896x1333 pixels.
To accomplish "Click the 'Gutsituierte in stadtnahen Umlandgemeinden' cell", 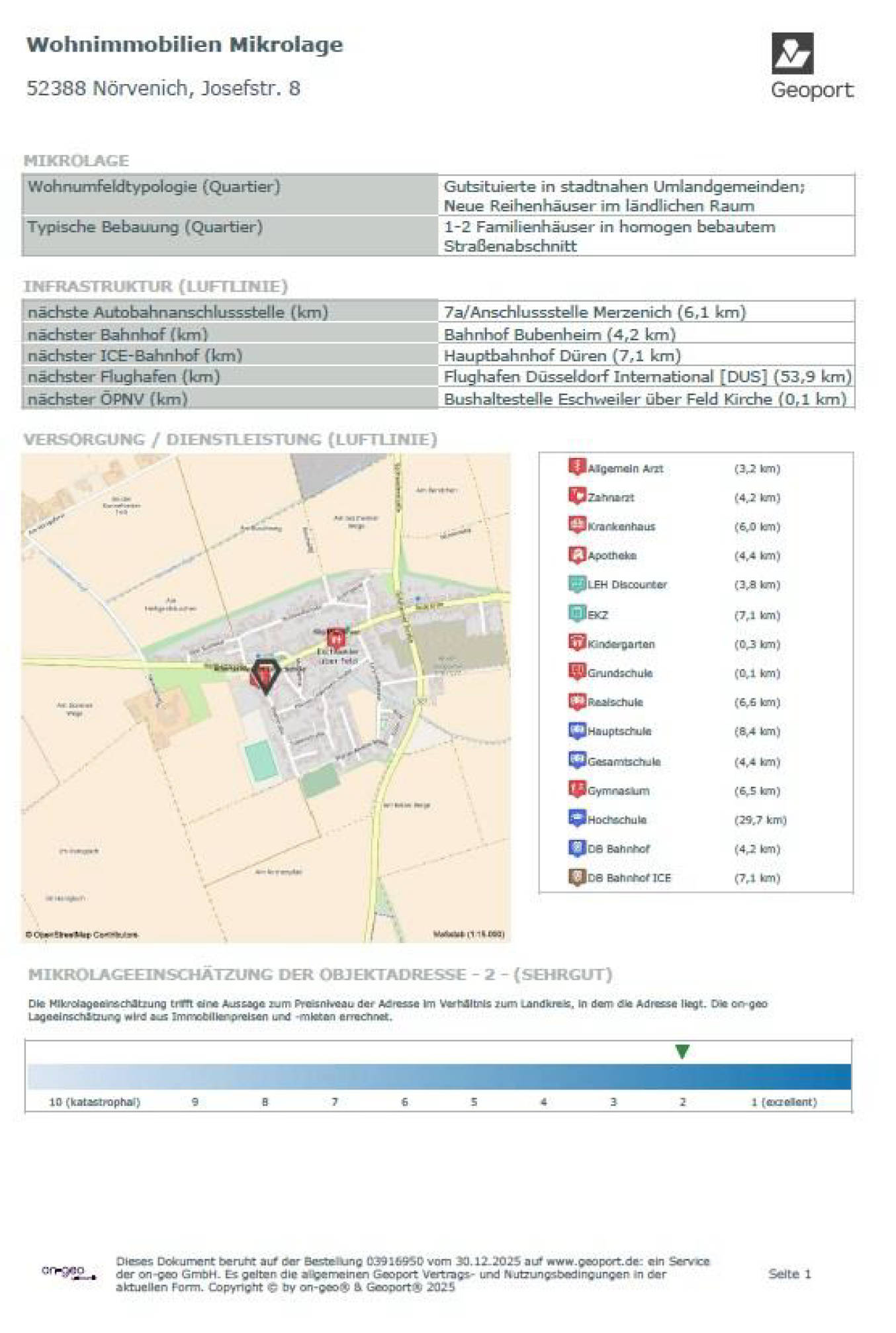I will [646, 195].
